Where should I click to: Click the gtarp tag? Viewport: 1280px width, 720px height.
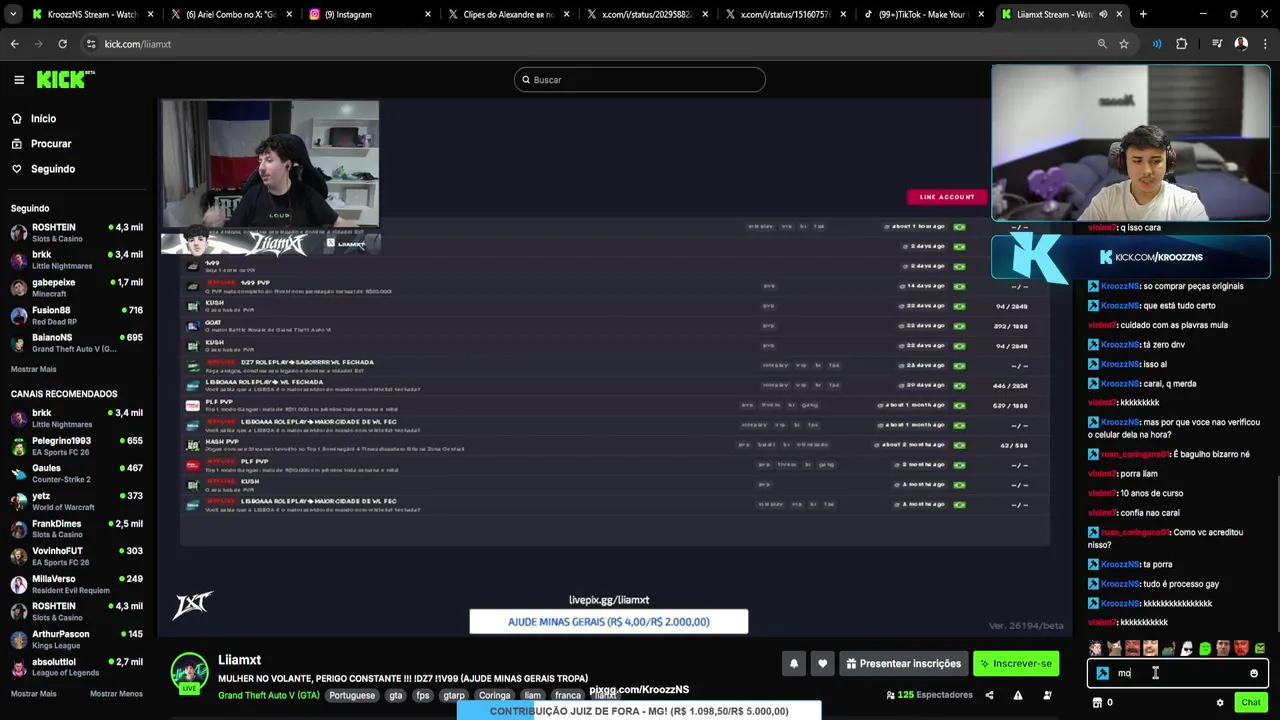coord(454,695)
